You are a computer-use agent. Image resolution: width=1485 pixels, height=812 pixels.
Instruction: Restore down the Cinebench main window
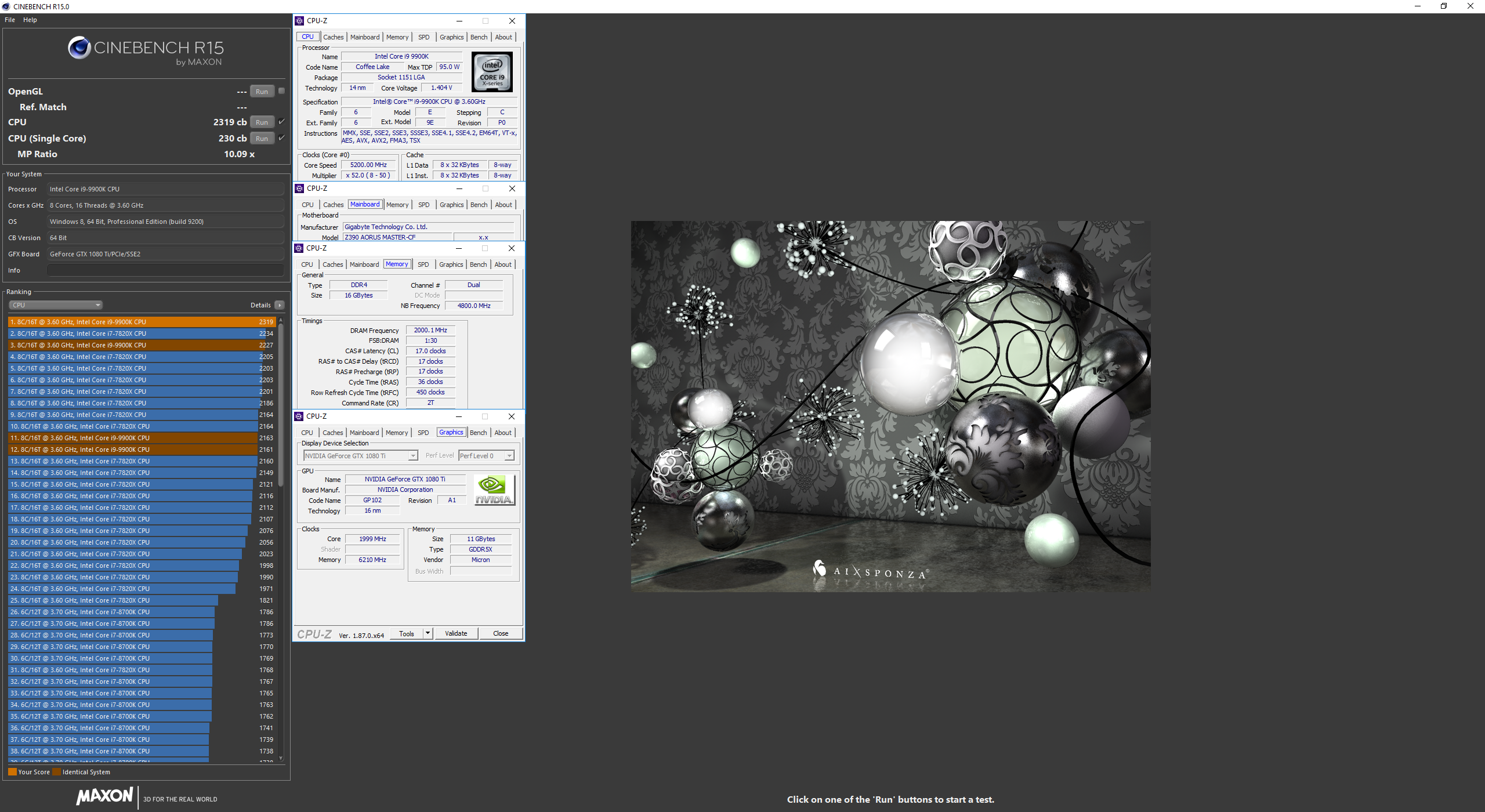pos(1444,6)
